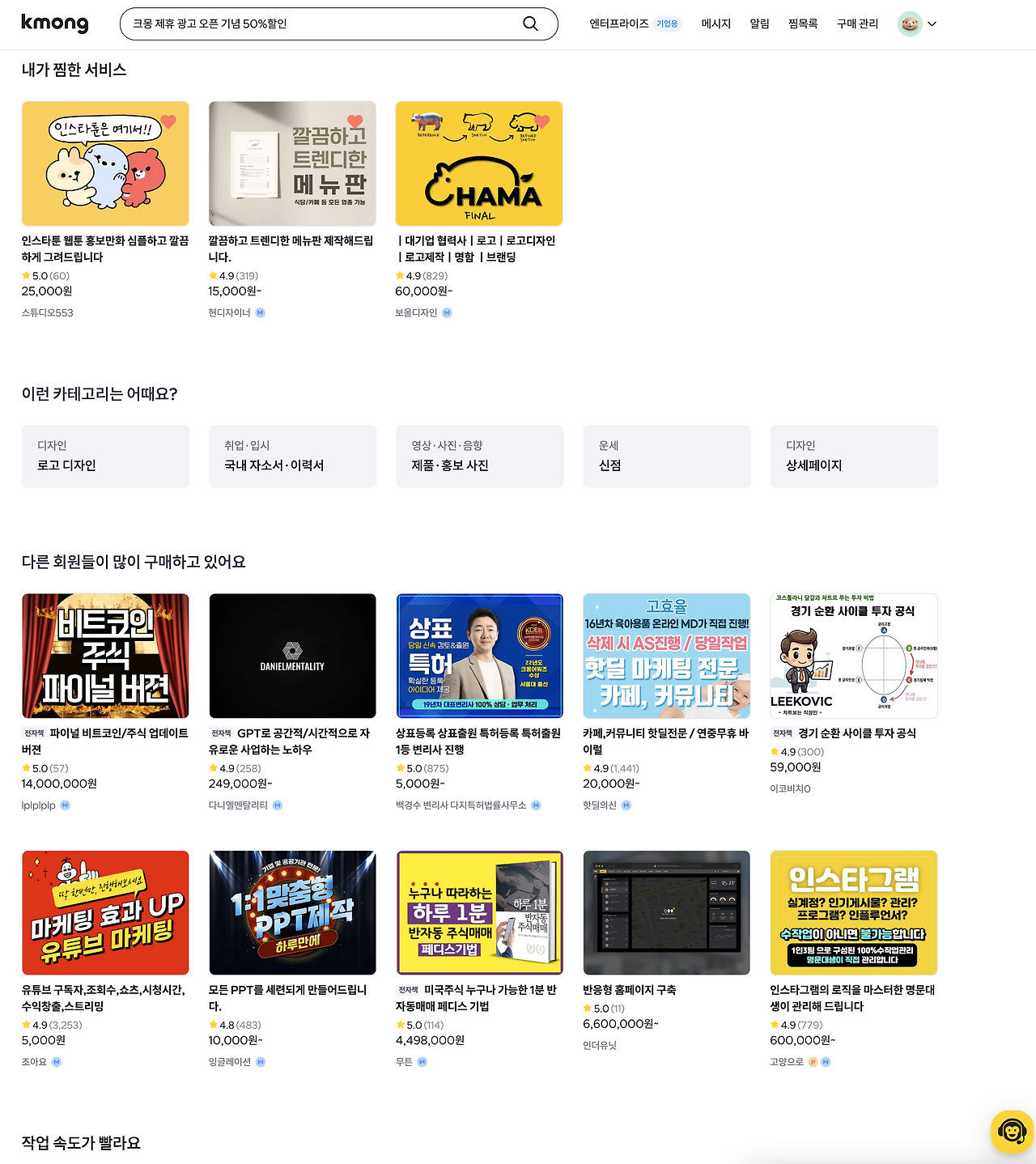Click the orange P badge beside 고양으로
This screenshot has width=1036, height=1164.
(813, 1062)
